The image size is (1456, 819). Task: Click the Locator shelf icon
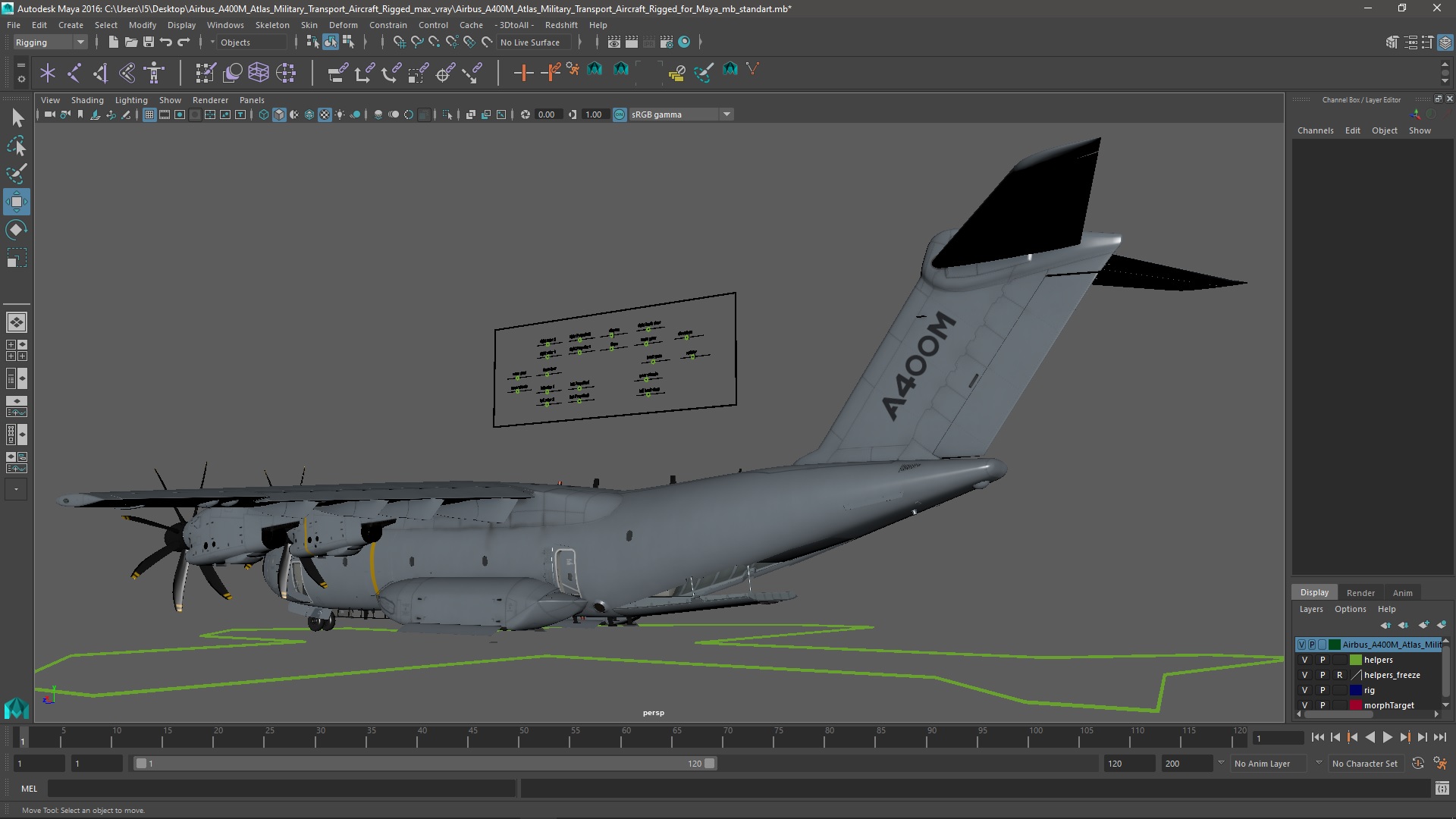48,73
